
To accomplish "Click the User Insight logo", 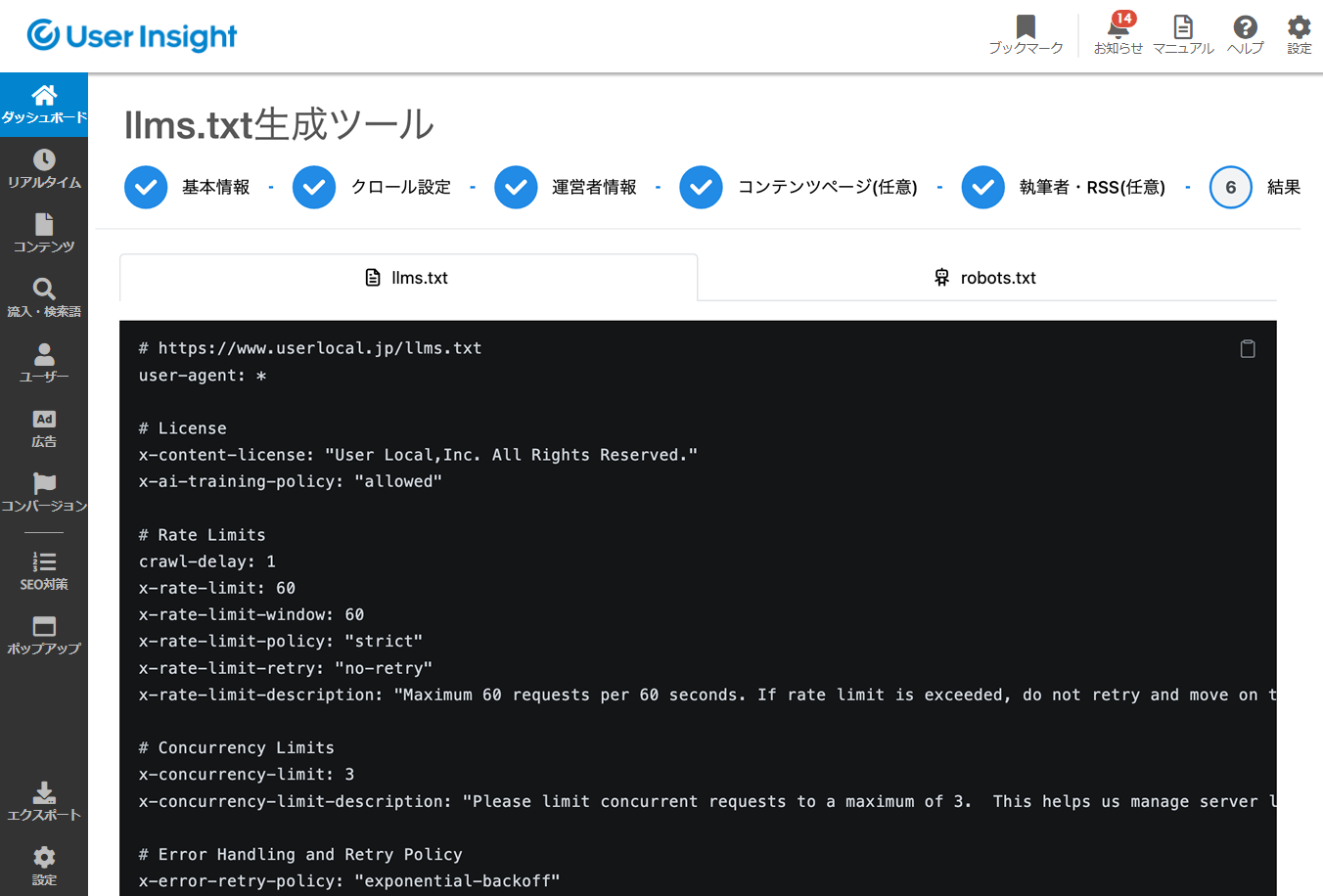I will click(x=132, y=36).
